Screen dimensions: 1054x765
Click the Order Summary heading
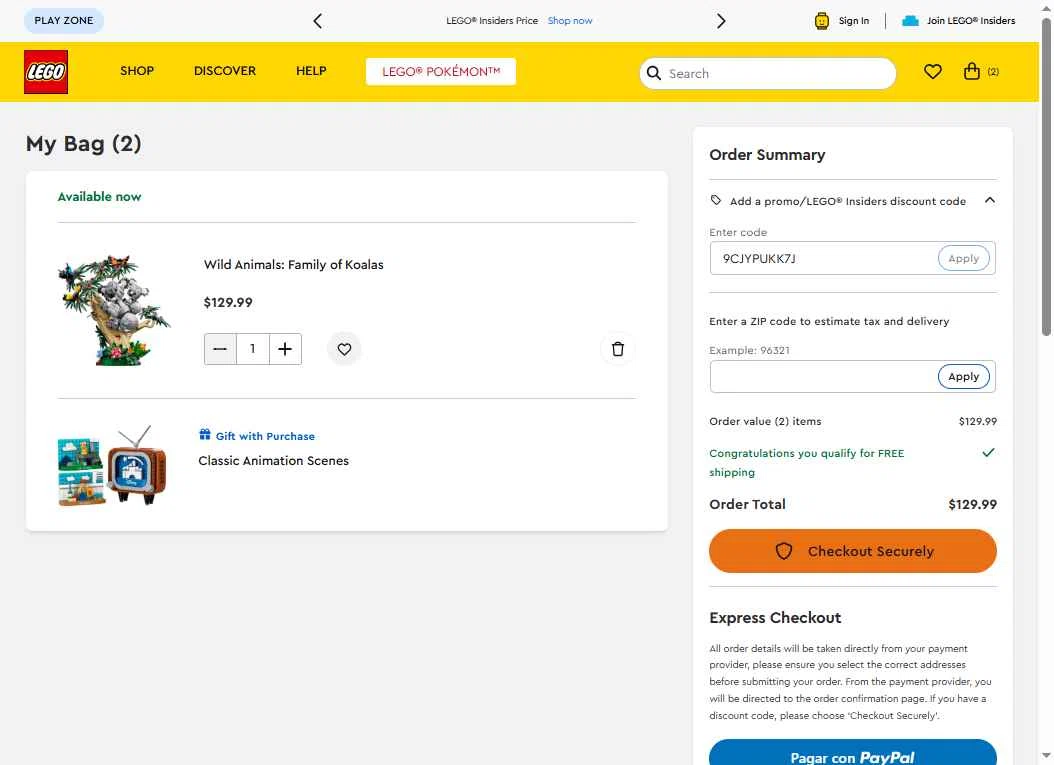tap(767, 155)
